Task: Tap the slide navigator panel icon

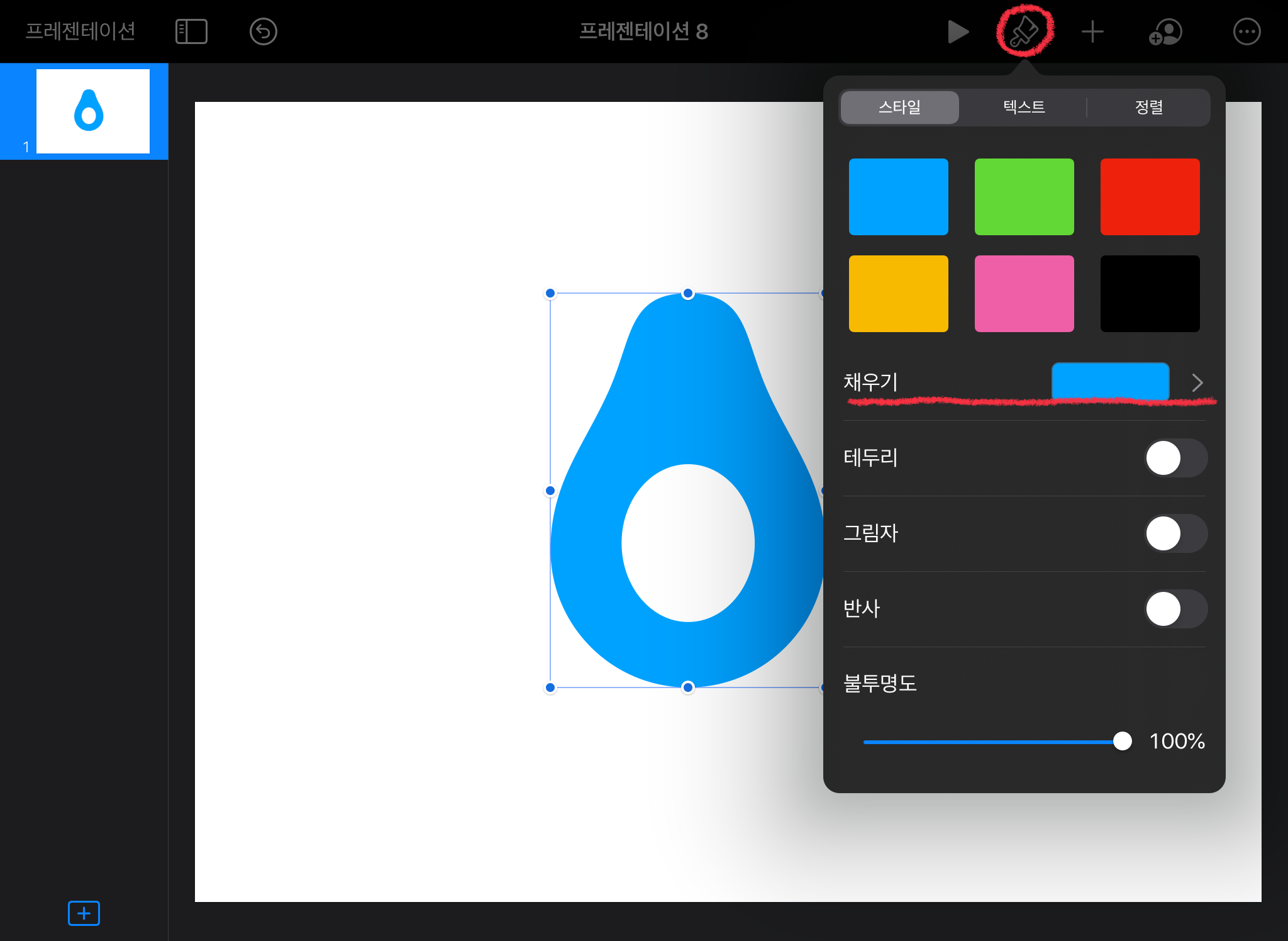Action: click(x=191, y=31)
